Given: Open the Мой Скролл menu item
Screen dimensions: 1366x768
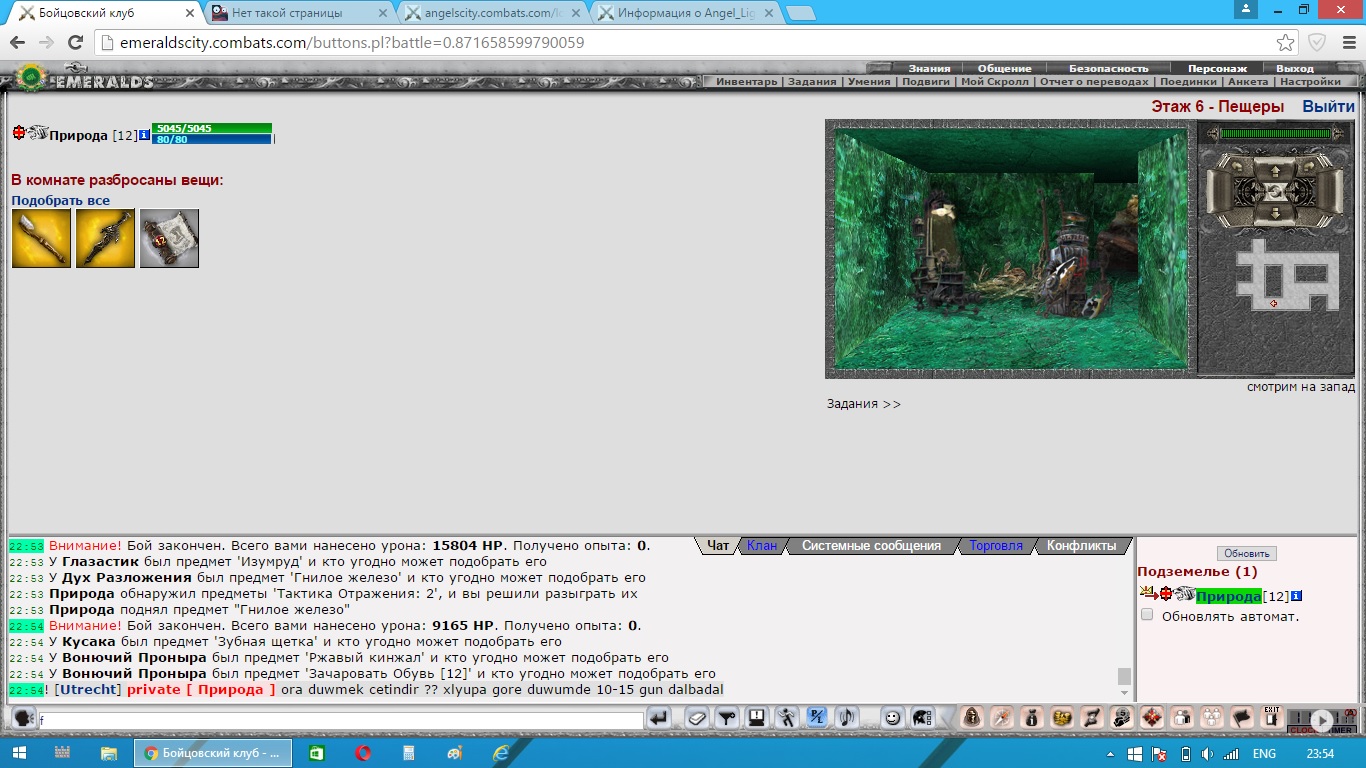Looking at the screenshot, I should coord(994,82).
